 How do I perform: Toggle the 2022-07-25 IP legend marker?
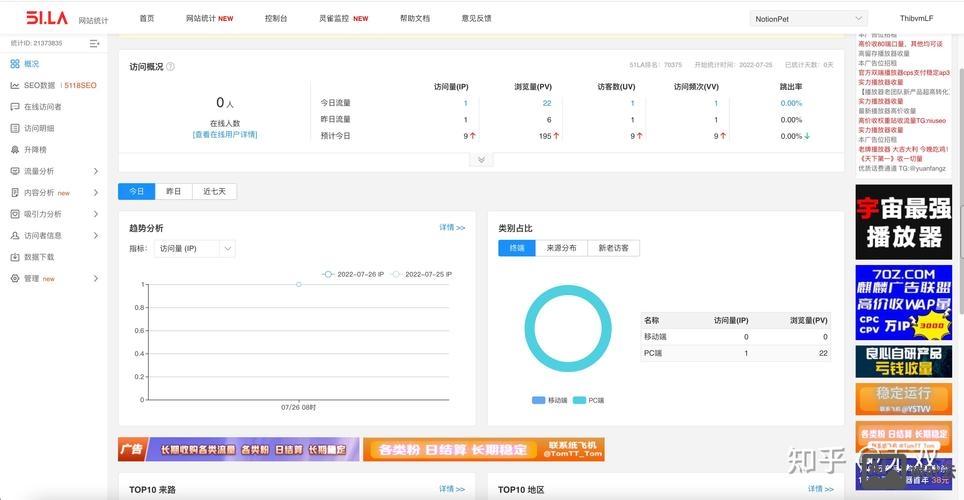(396, 274)
